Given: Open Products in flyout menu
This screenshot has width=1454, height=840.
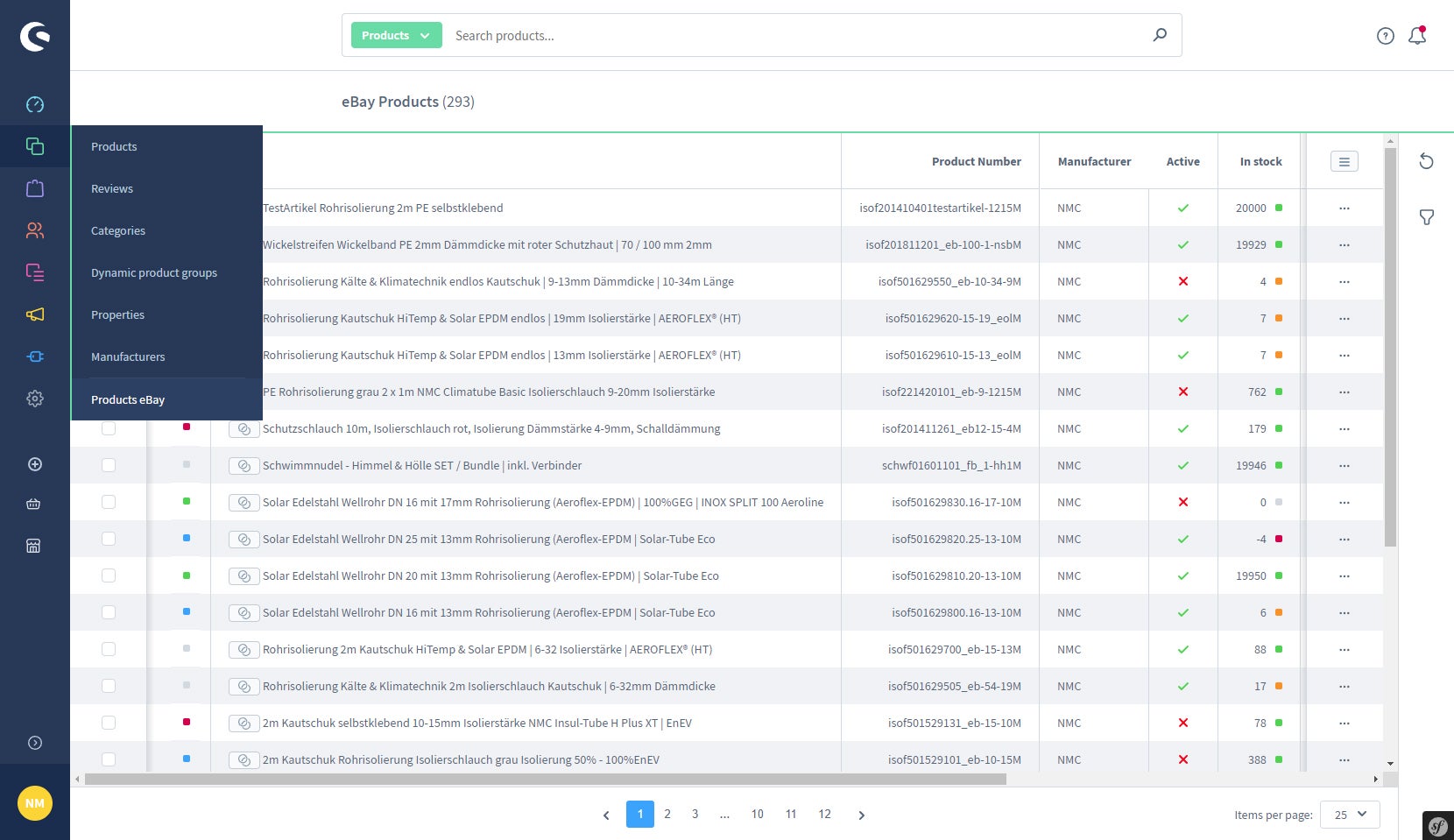Looking at the screenshot, I should pyautogui.click(x=166, y=146).
